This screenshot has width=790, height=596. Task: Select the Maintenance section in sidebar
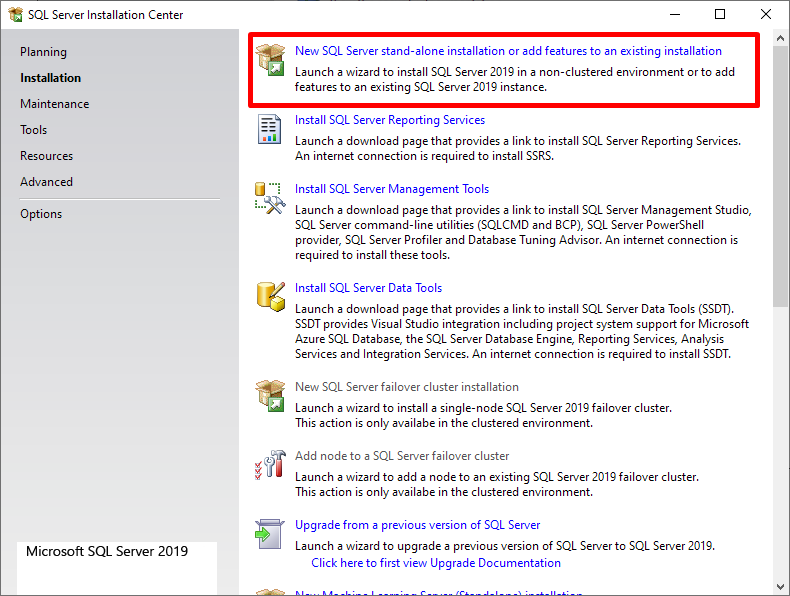point(54,104)
